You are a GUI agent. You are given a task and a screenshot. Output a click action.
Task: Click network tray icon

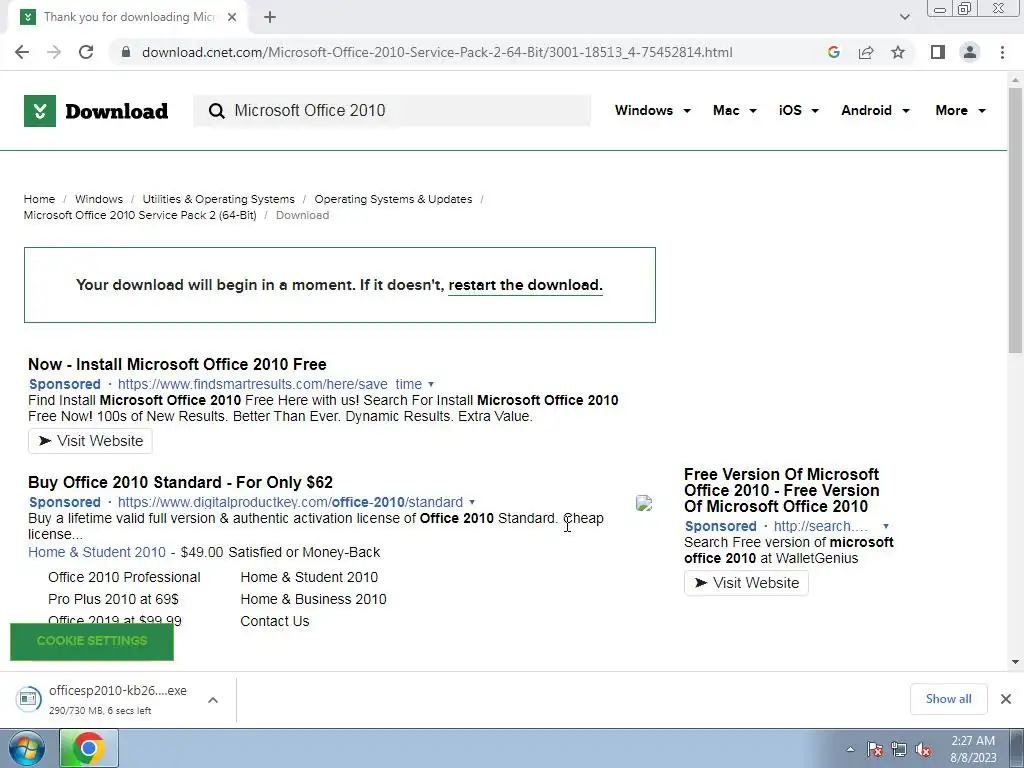(899, 750)
